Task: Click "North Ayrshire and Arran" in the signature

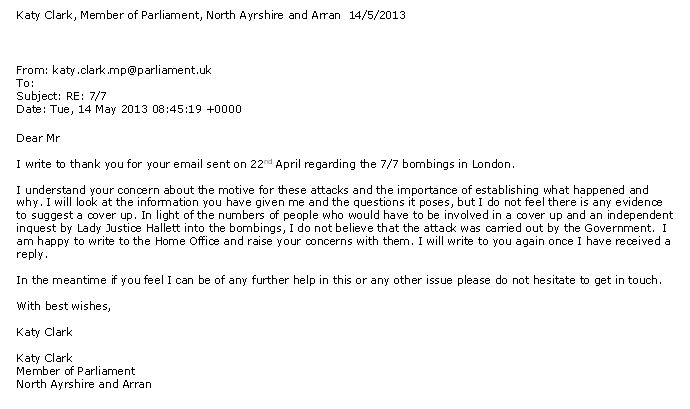Action: (x=85, y=383)
